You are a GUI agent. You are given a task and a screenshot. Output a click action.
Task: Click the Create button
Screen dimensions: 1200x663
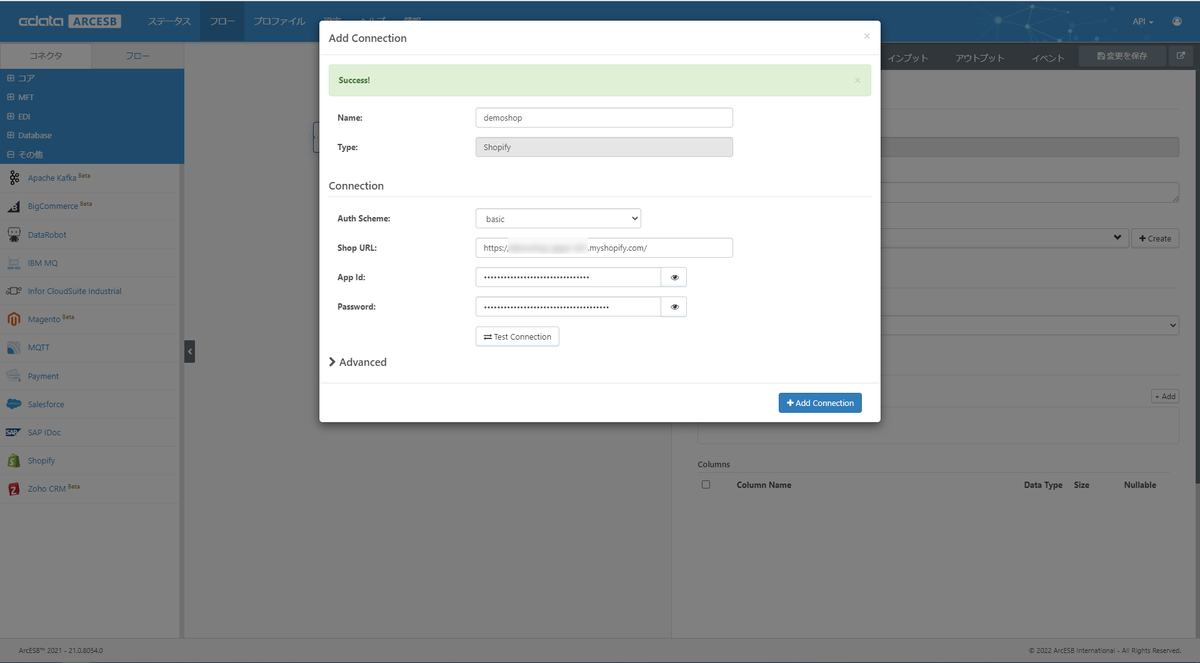(x=1155, y=239)
